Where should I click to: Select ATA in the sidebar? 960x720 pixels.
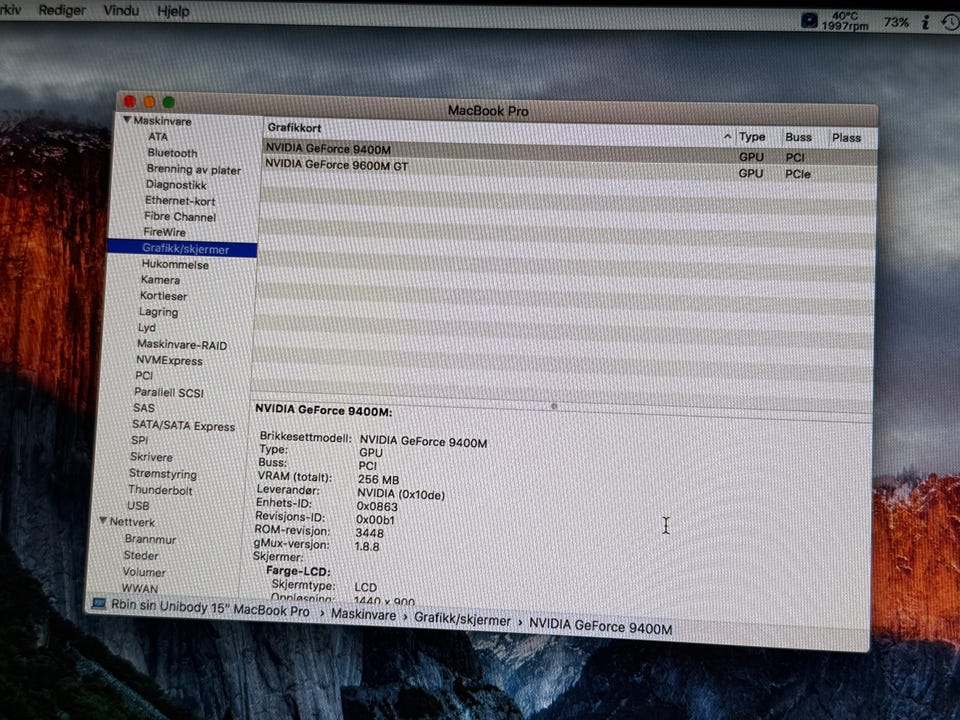(157, 137)
